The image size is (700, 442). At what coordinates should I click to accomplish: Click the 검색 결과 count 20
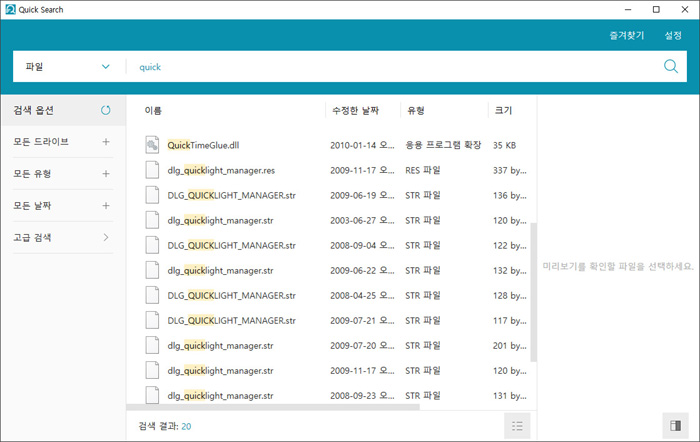coord(186,426)
